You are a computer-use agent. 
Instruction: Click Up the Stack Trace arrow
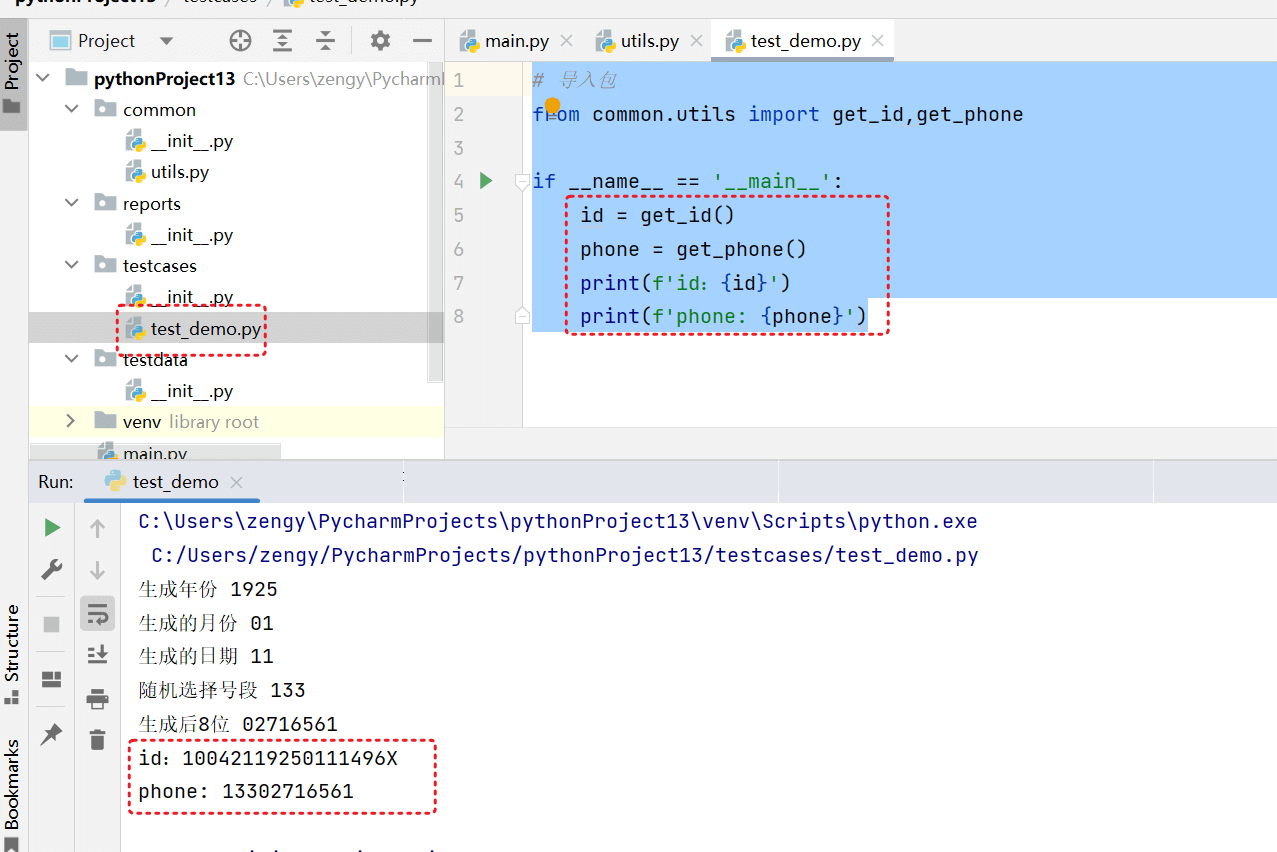tap(97, 527)
